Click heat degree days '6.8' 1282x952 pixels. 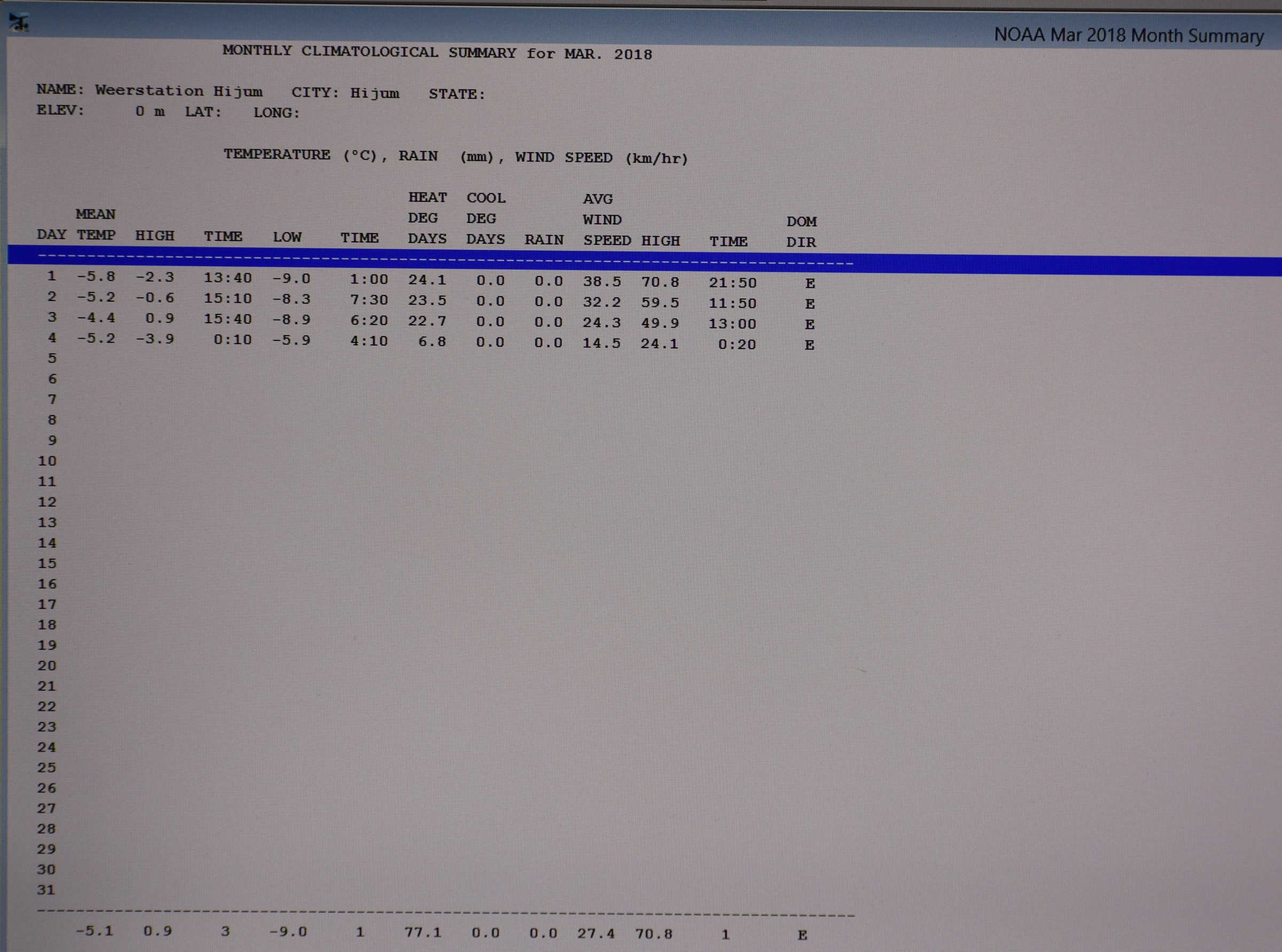[x=432, y=342]
